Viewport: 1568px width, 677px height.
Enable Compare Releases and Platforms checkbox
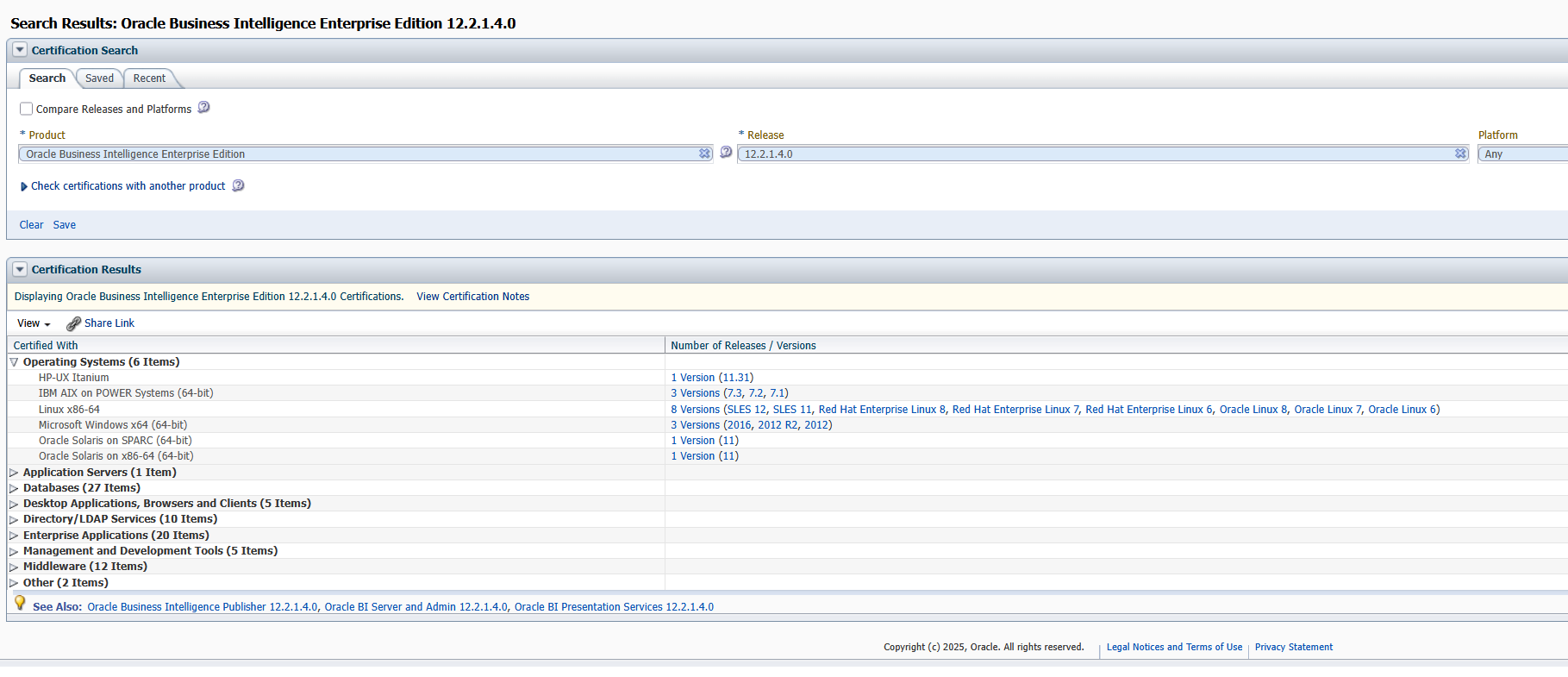click(x=26, y=109)
